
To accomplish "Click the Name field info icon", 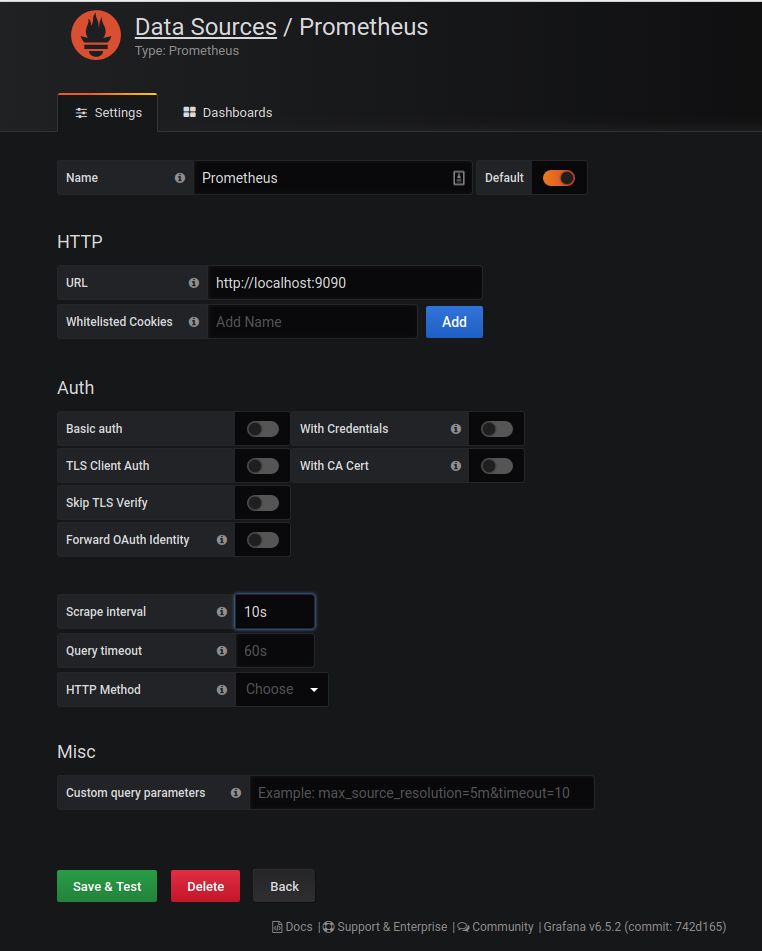I will pos(180,178).
